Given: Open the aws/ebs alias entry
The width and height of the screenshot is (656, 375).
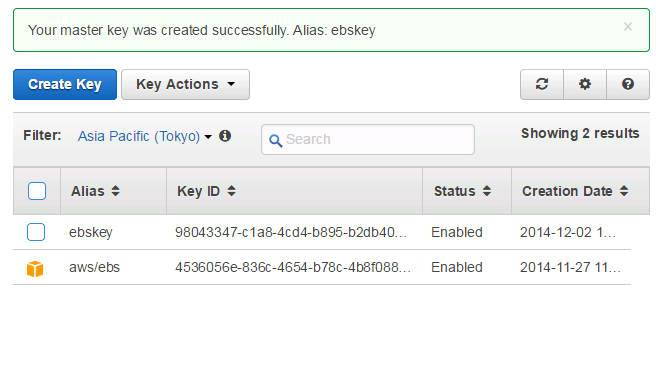Looking at the screenshot, I should tap(94, 267).
